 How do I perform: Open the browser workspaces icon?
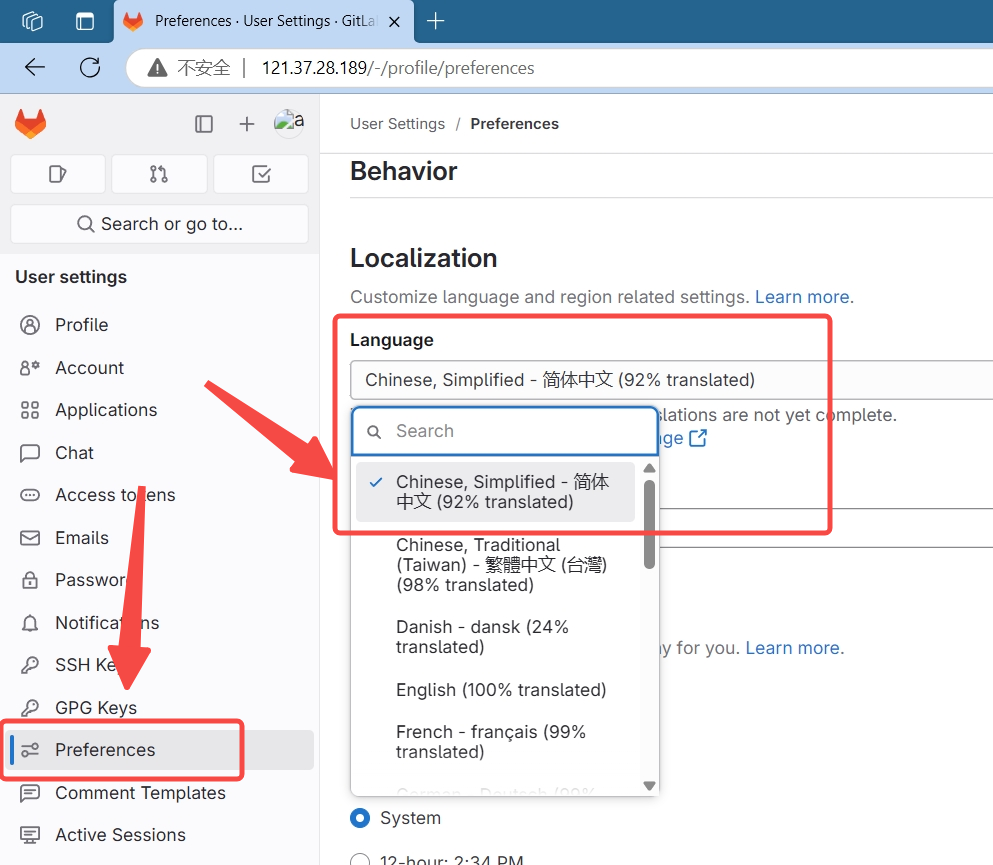tap(32, 22)
